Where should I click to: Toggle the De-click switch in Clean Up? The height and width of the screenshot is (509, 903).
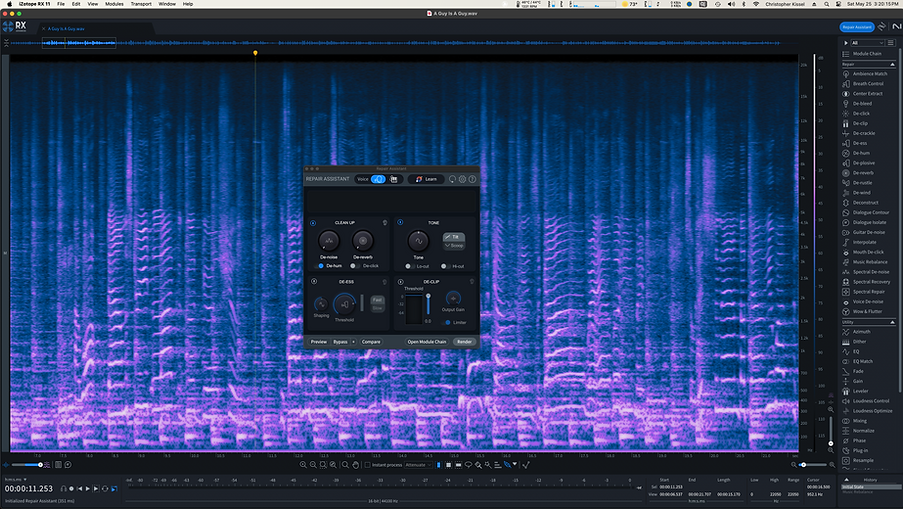354,266
